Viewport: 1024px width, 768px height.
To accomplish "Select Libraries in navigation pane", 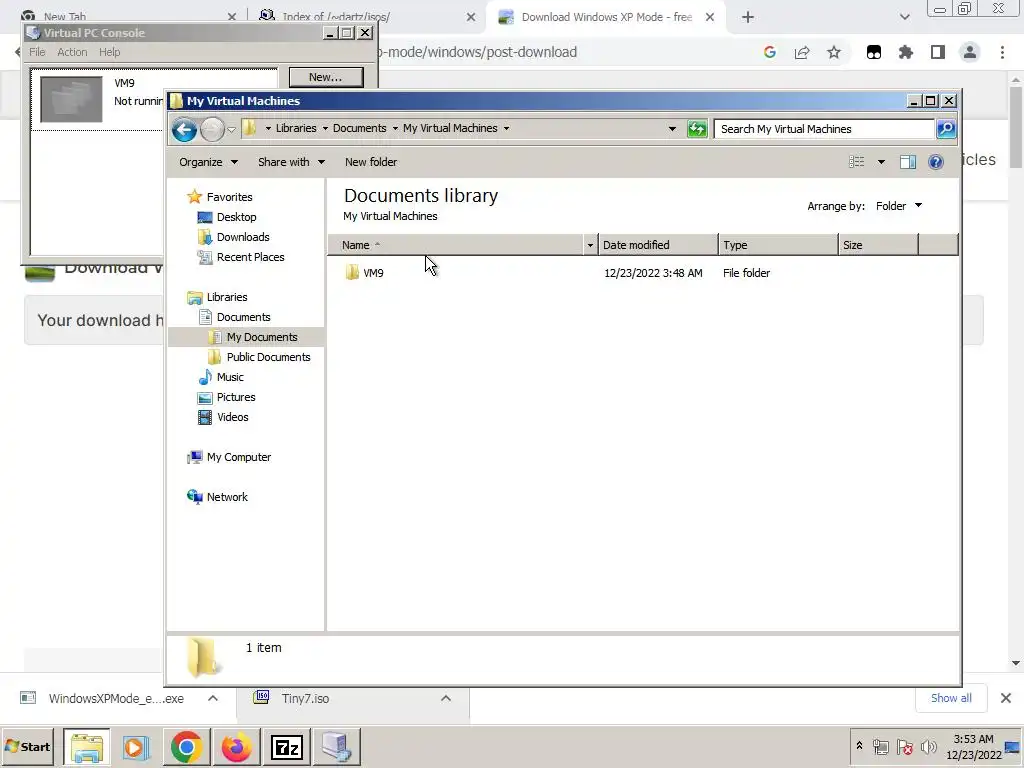I will tap(227, 297).
